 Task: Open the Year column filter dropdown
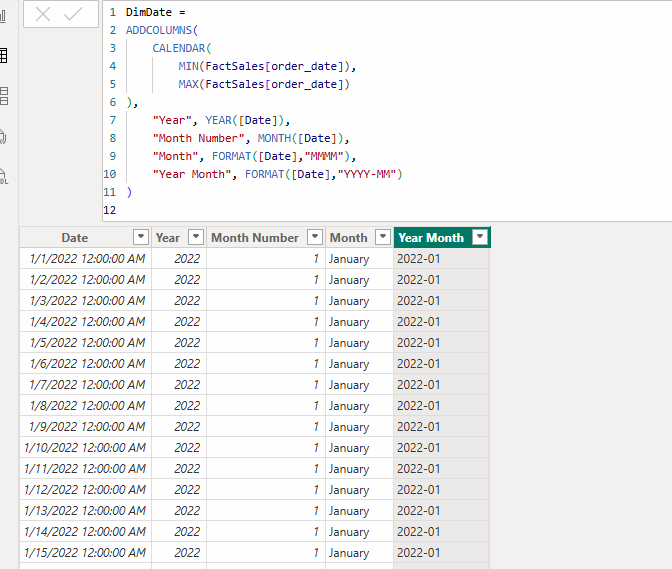click(196, 237)
